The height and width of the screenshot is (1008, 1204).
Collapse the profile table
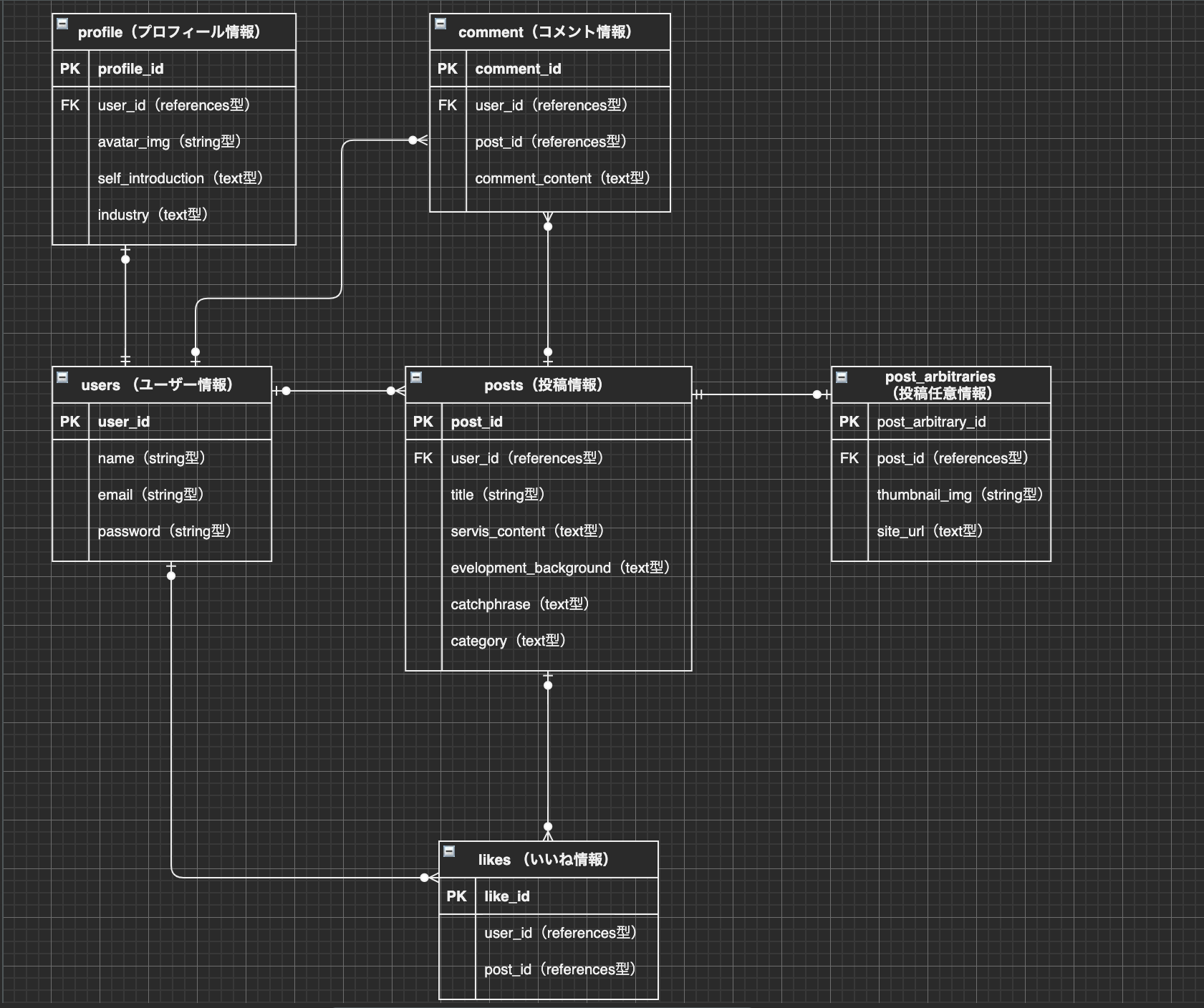coord(62,23)
